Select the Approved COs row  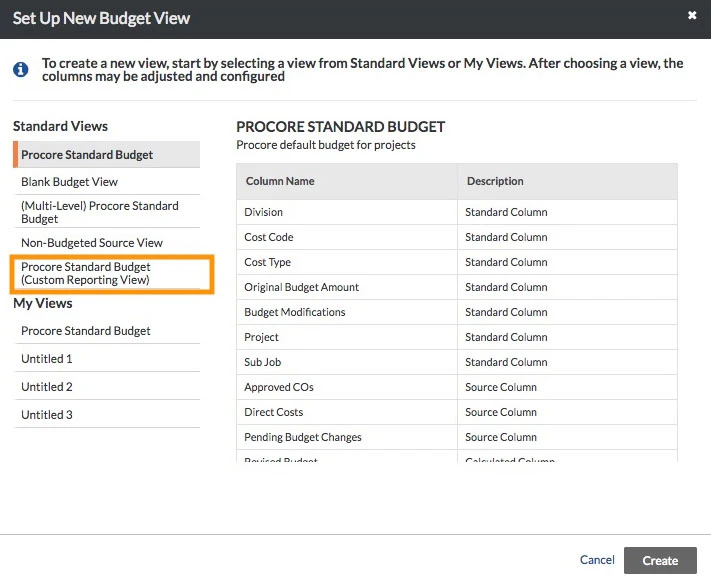point(457,387)
